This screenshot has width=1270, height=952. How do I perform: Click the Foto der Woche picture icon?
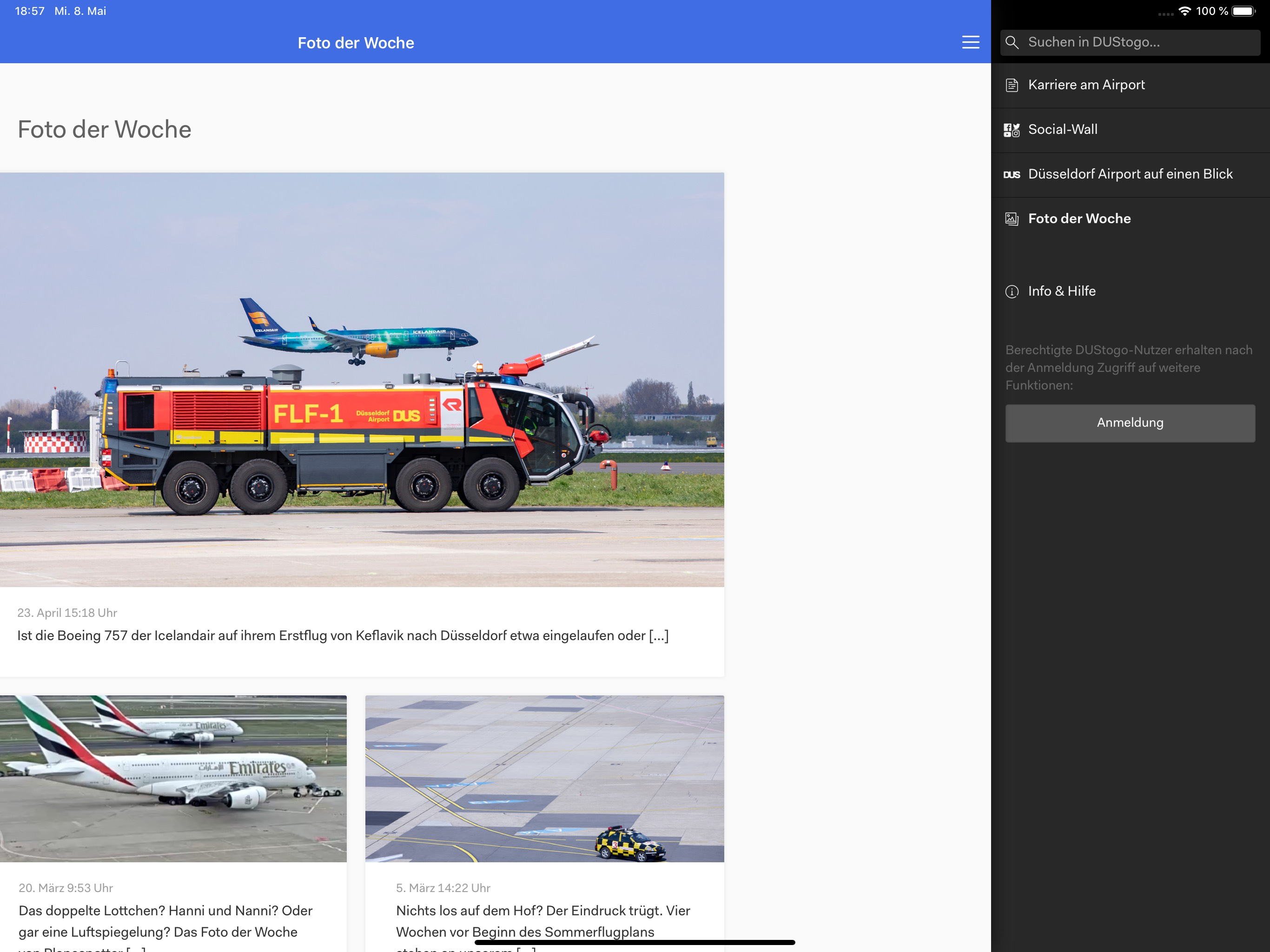[x=1012, y=219]
